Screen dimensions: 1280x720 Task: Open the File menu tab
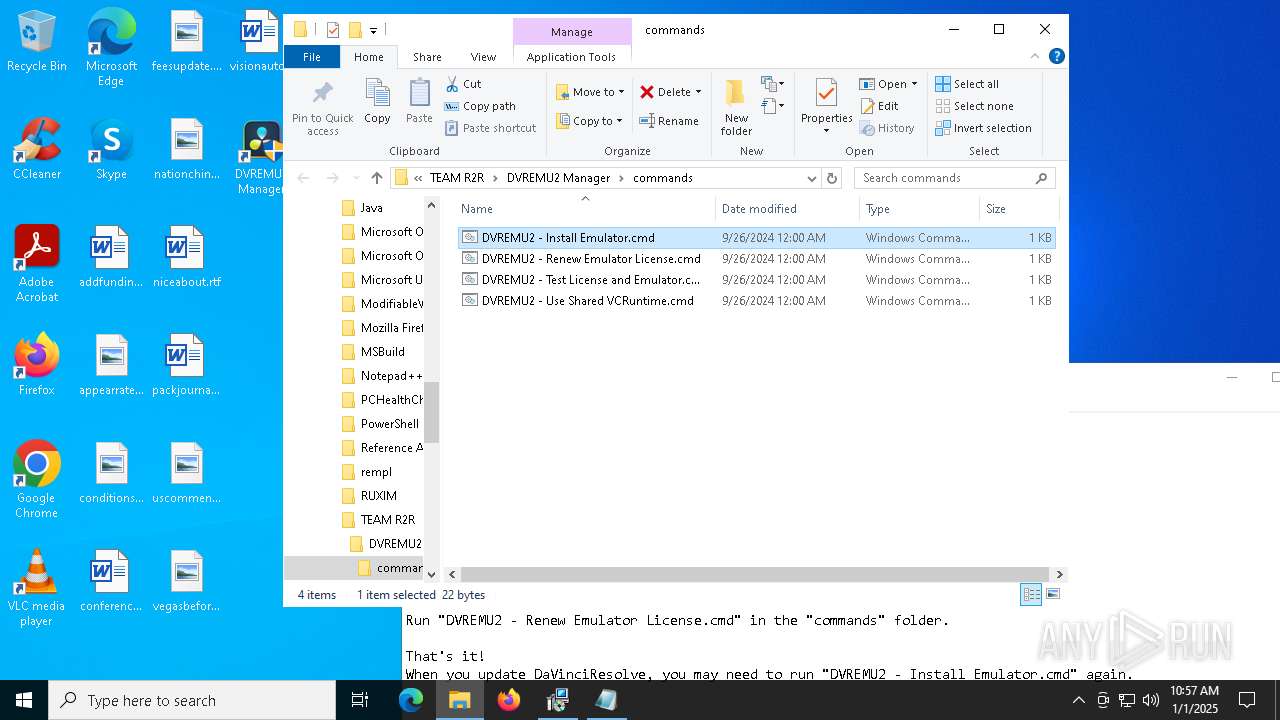(312, 57)
